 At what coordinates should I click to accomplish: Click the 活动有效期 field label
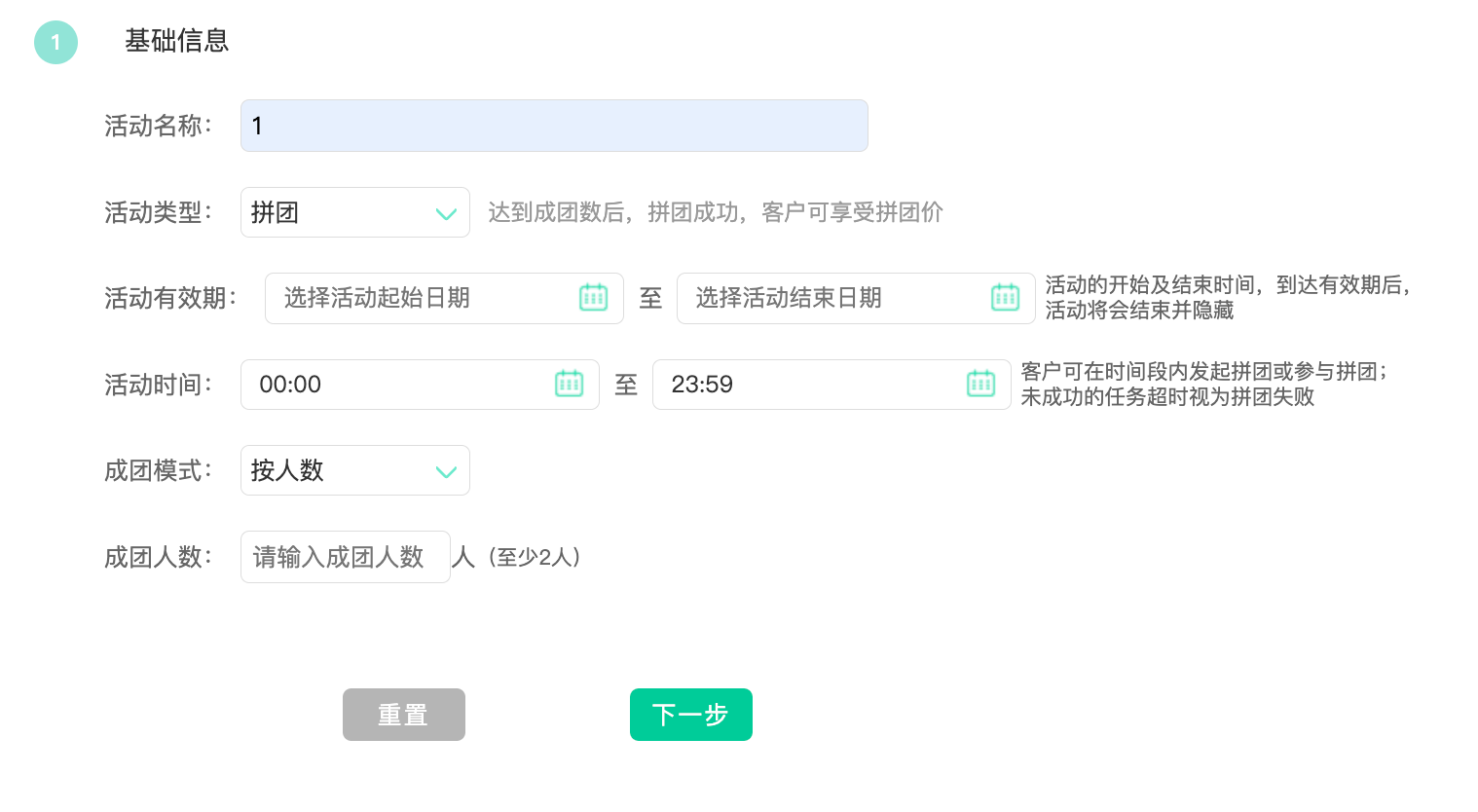169,298
